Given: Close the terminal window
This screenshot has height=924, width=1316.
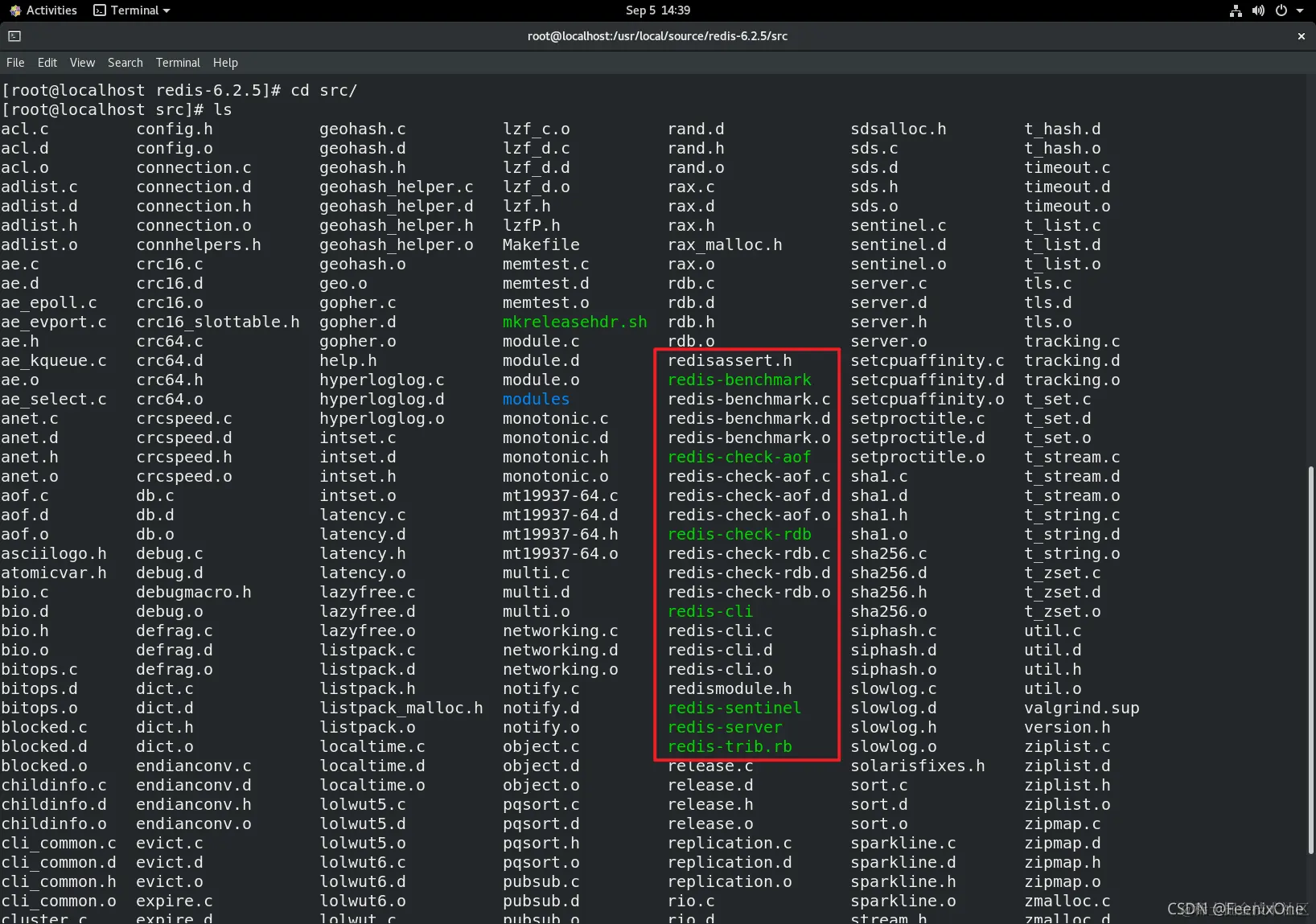Looking at the screenshot, I should 1301,36.
